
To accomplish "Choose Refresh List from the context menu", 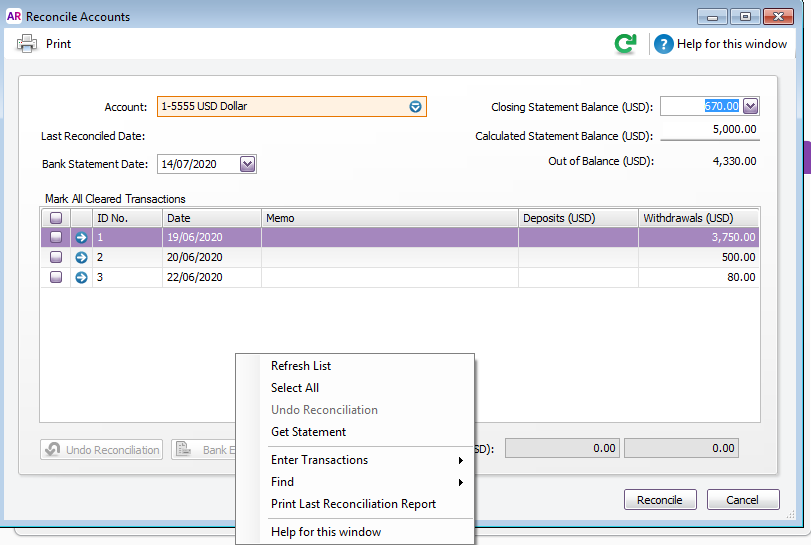I will click(x=301, y=366).
